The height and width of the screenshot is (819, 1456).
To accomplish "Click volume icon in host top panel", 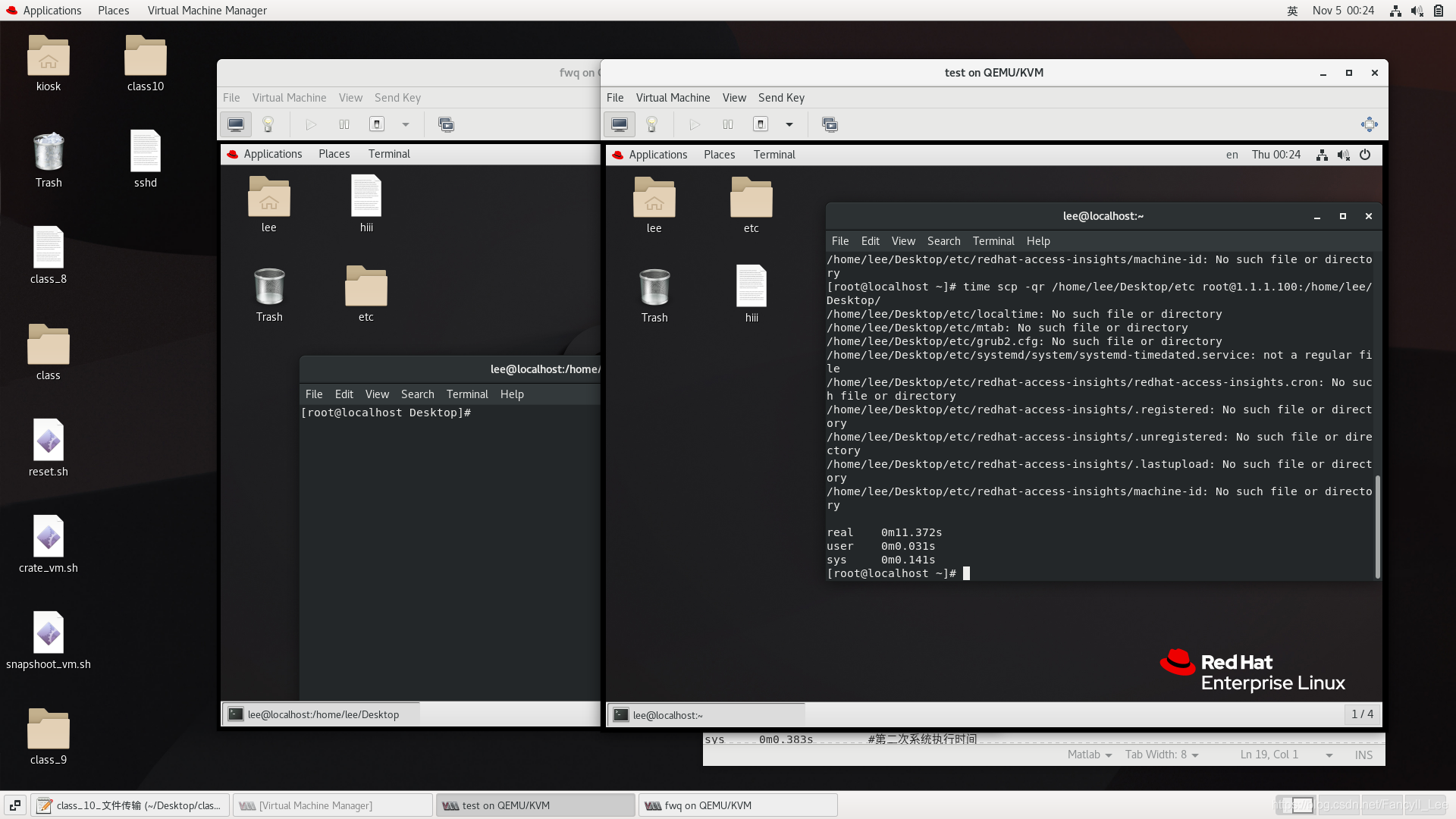I will click(1417, 11).
